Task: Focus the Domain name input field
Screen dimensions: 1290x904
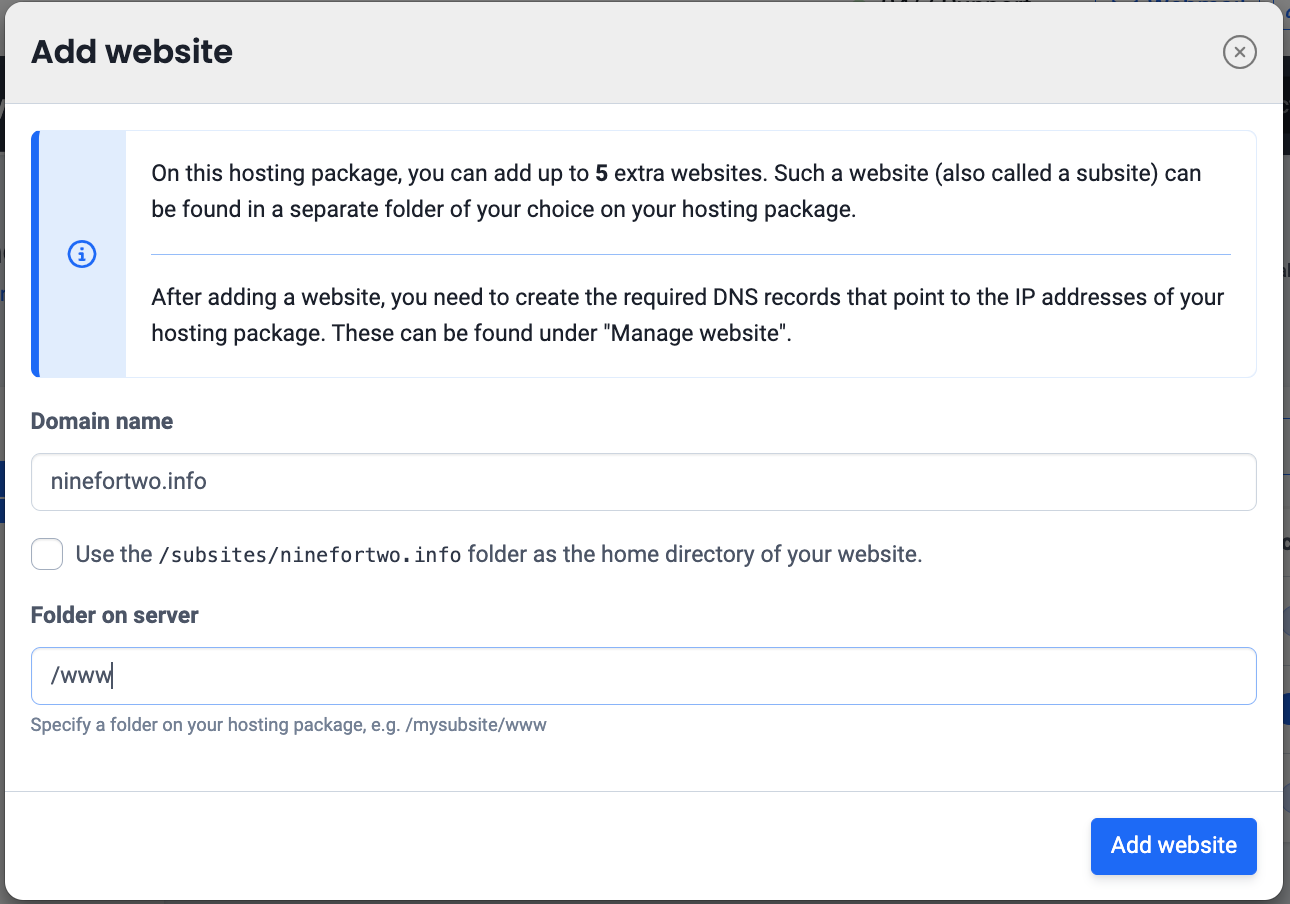Action: pyautogui.click(x=643, y=482)
